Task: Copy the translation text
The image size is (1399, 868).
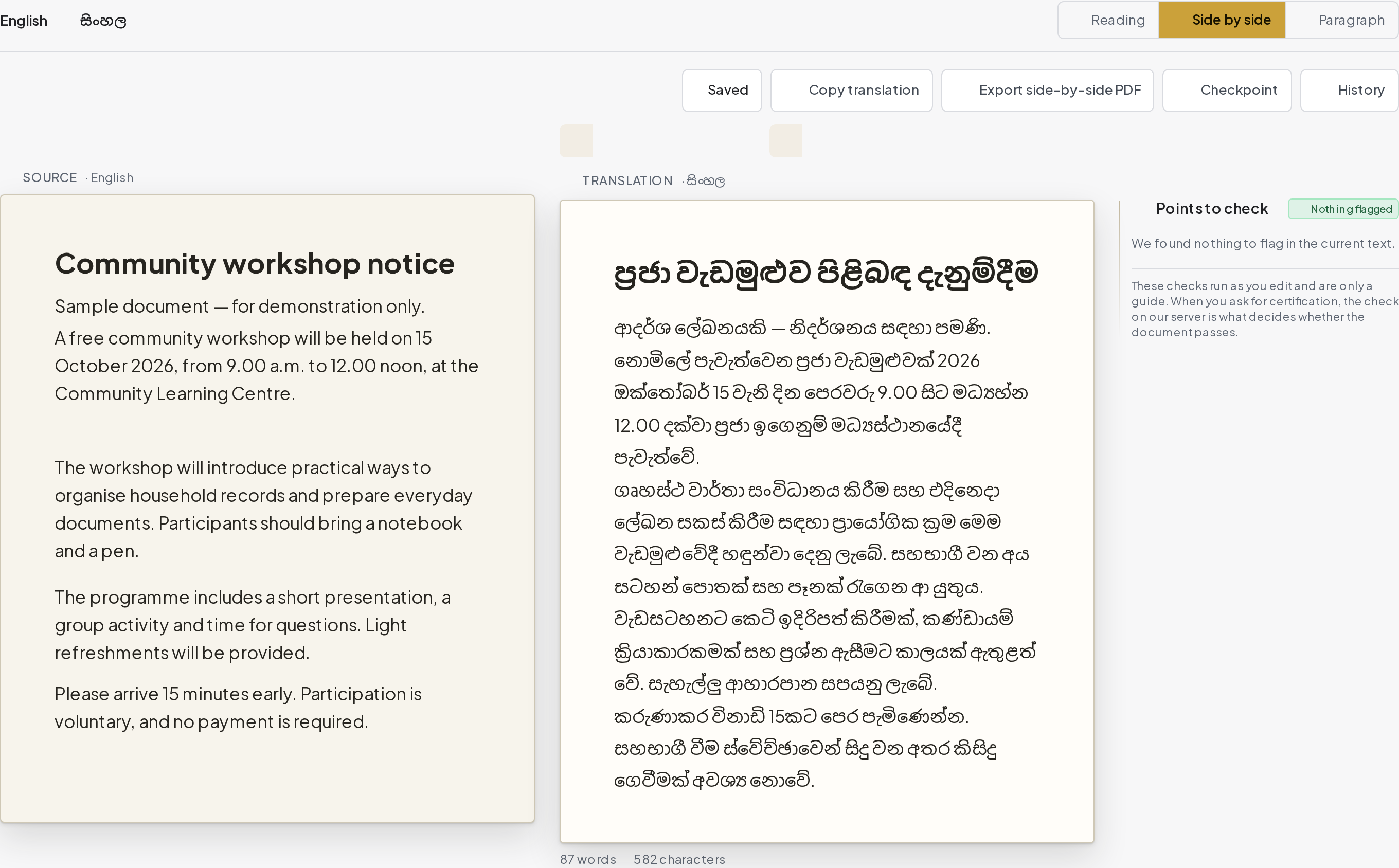Action: point(851,90)
